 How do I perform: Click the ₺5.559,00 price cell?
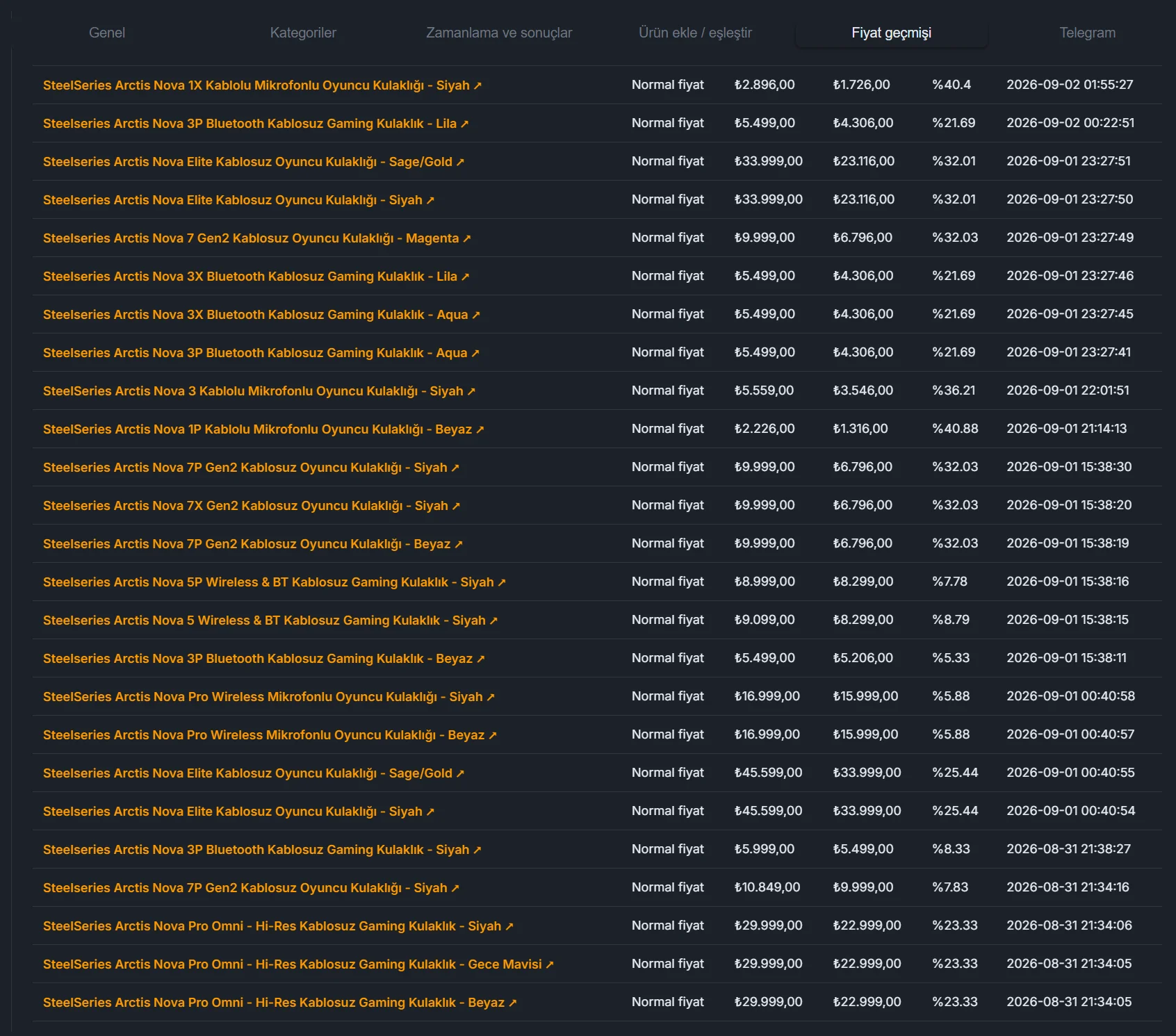click(765, 390)
